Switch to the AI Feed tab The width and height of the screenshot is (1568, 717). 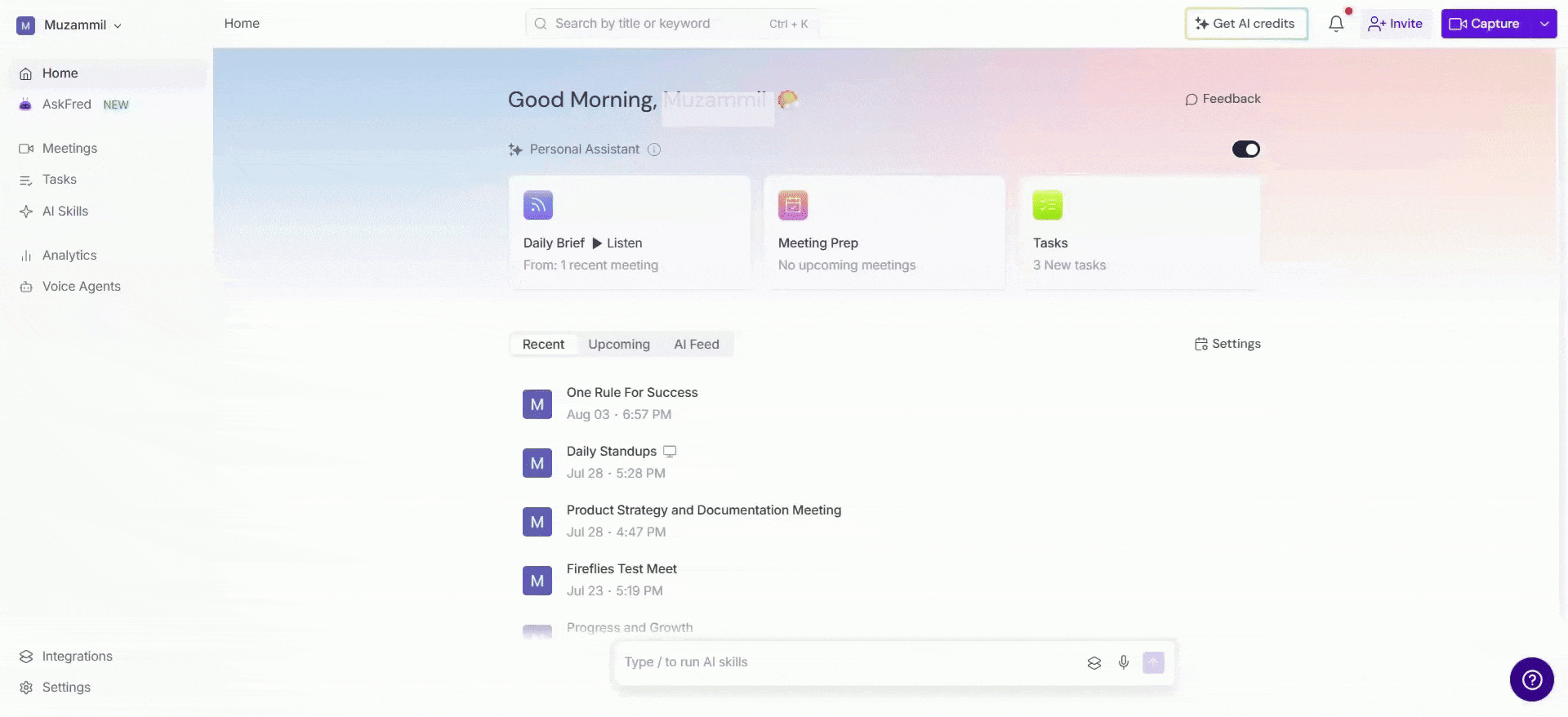(697, 345)
